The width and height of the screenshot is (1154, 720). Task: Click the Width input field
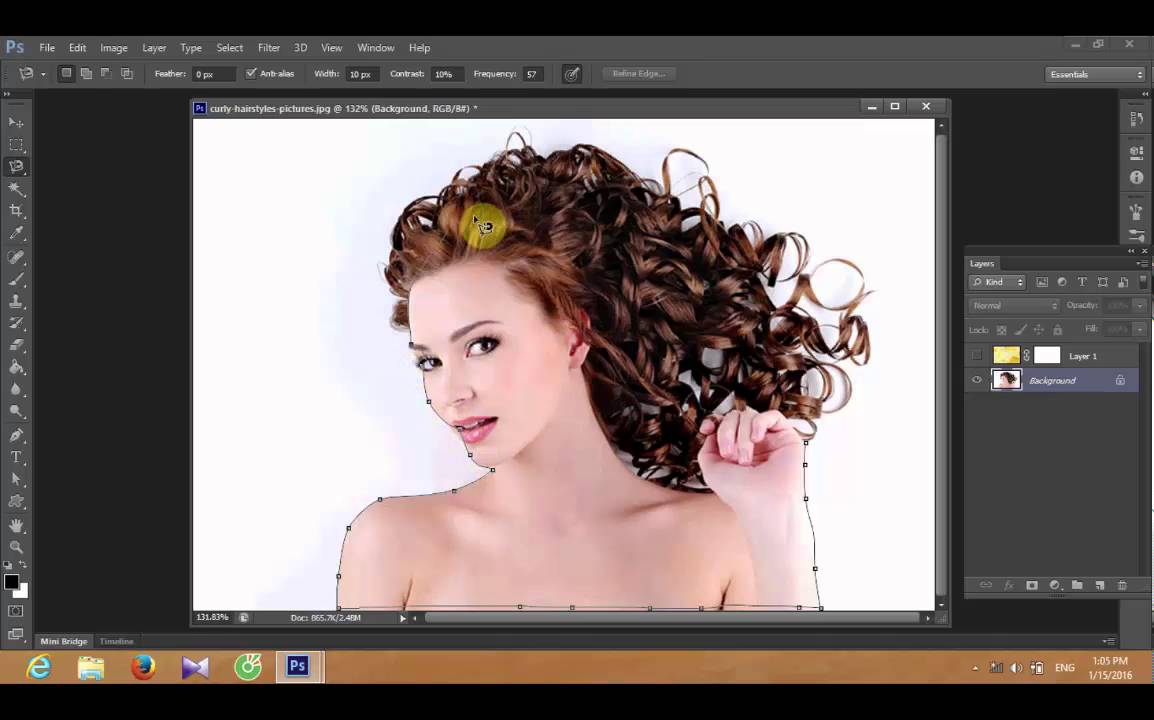[363, 74]
